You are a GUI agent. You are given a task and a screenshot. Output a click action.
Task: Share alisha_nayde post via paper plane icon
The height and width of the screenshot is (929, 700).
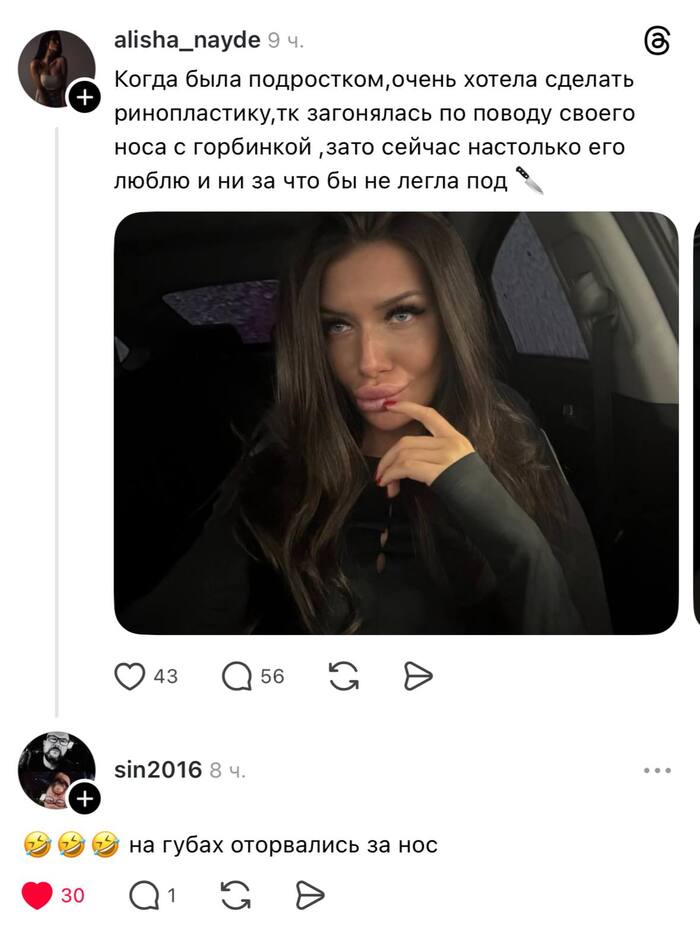tap(418, 676)
